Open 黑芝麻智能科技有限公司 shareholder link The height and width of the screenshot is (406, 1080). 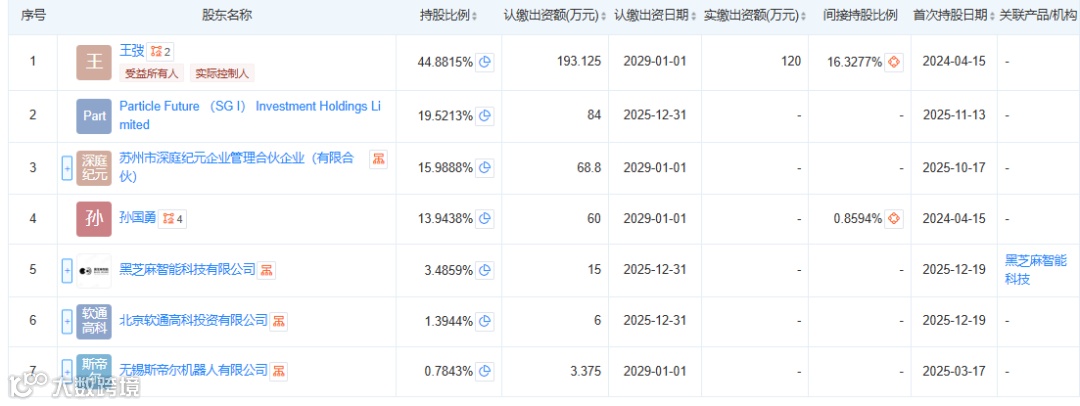pos(187,270)
